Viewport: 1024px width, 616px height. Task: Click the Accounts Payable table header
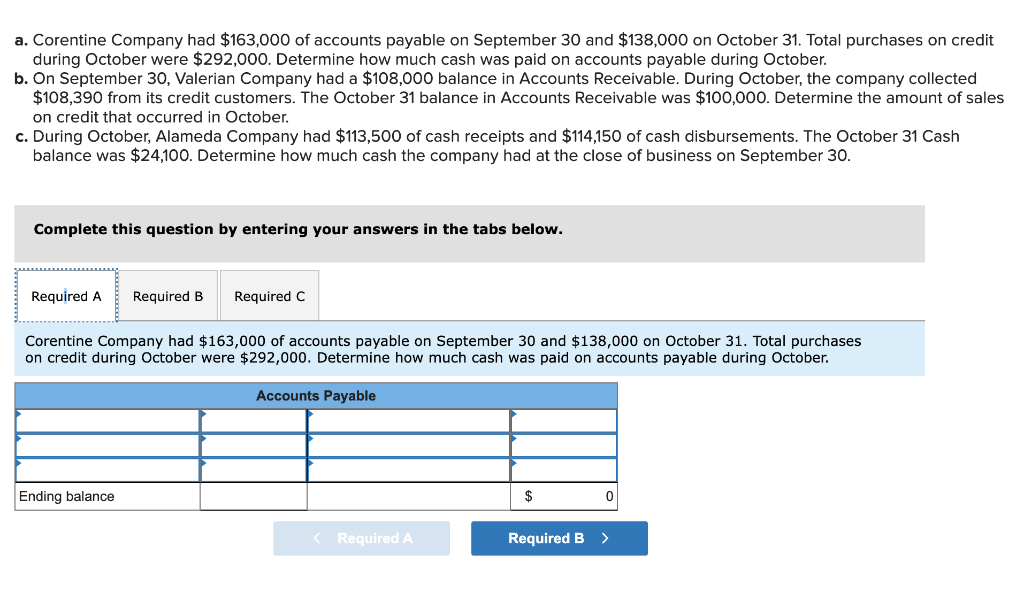pyautogui.click(x=315, y=395)
